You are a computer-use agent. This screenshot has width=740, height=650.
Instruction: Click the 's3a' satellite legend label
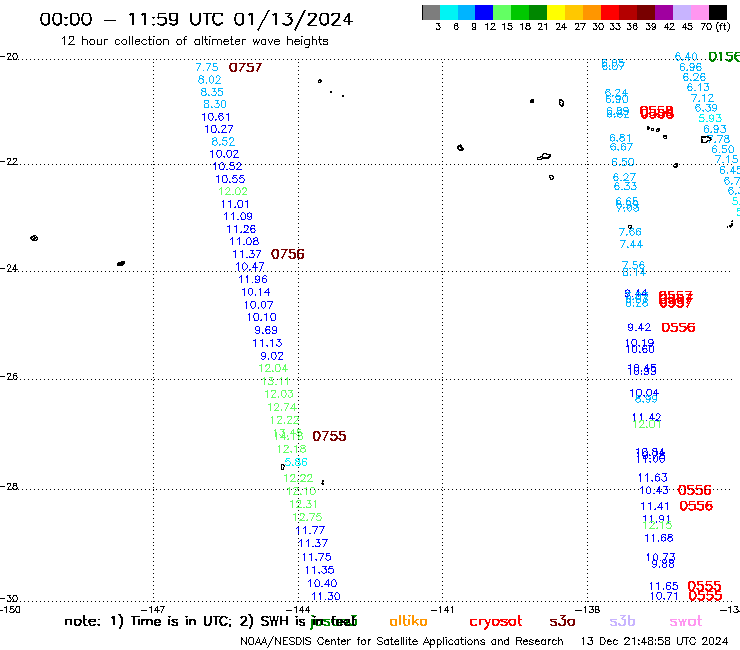pyautogui.click(x=562, y=621)
